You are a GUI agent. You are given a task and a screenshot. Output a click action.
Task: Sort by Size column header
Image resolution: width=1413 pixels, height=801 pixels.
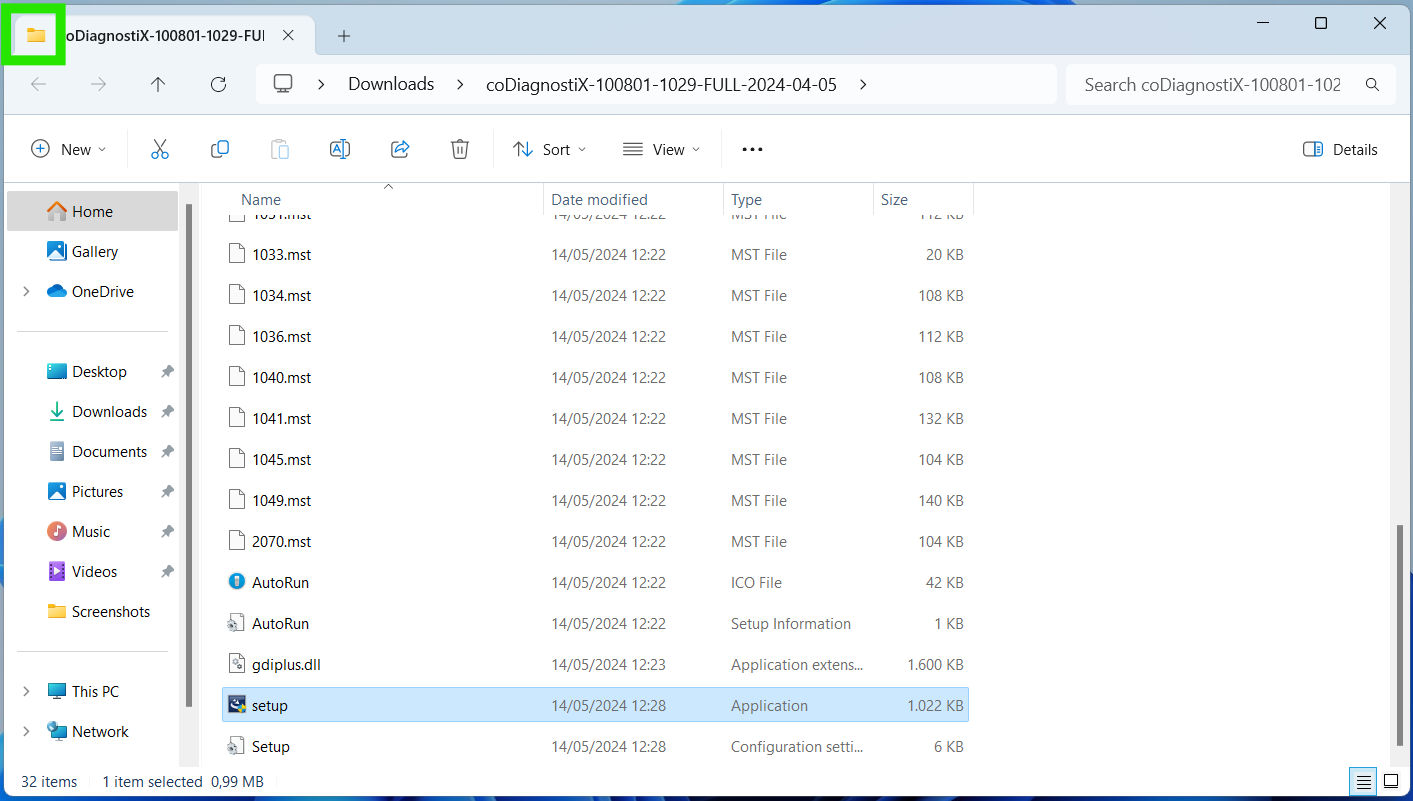(x=894, y=199)
